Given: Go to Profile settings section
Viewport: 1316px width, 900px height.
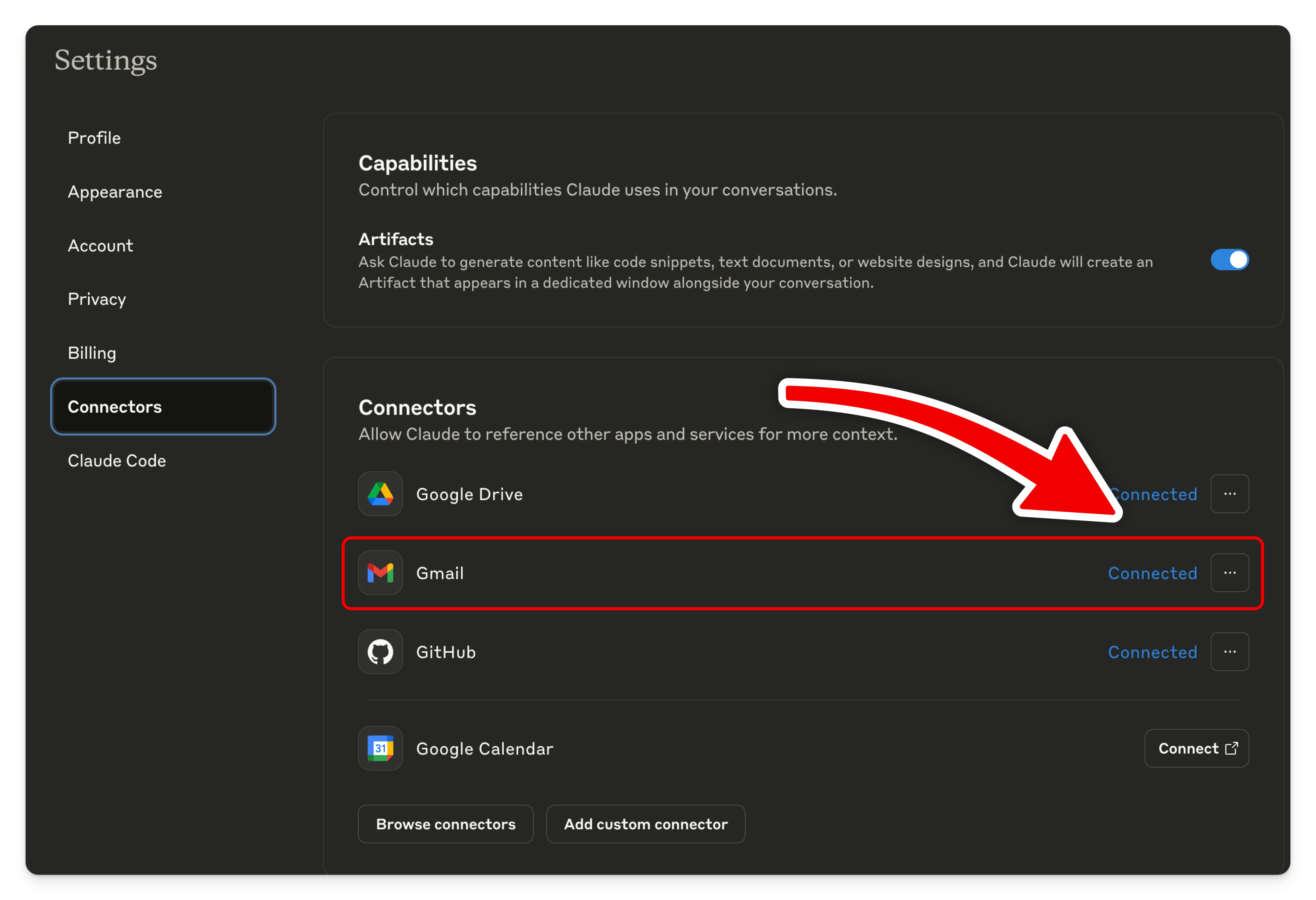Looking at the screenshot, I should point(94,138).
